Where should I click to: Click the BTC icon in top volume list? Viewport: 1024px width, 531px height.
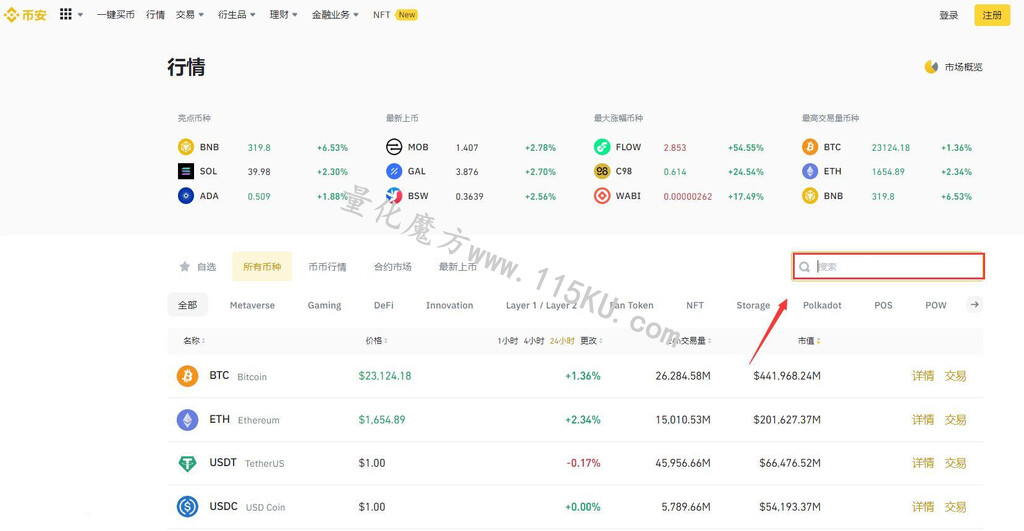[810, 147]
